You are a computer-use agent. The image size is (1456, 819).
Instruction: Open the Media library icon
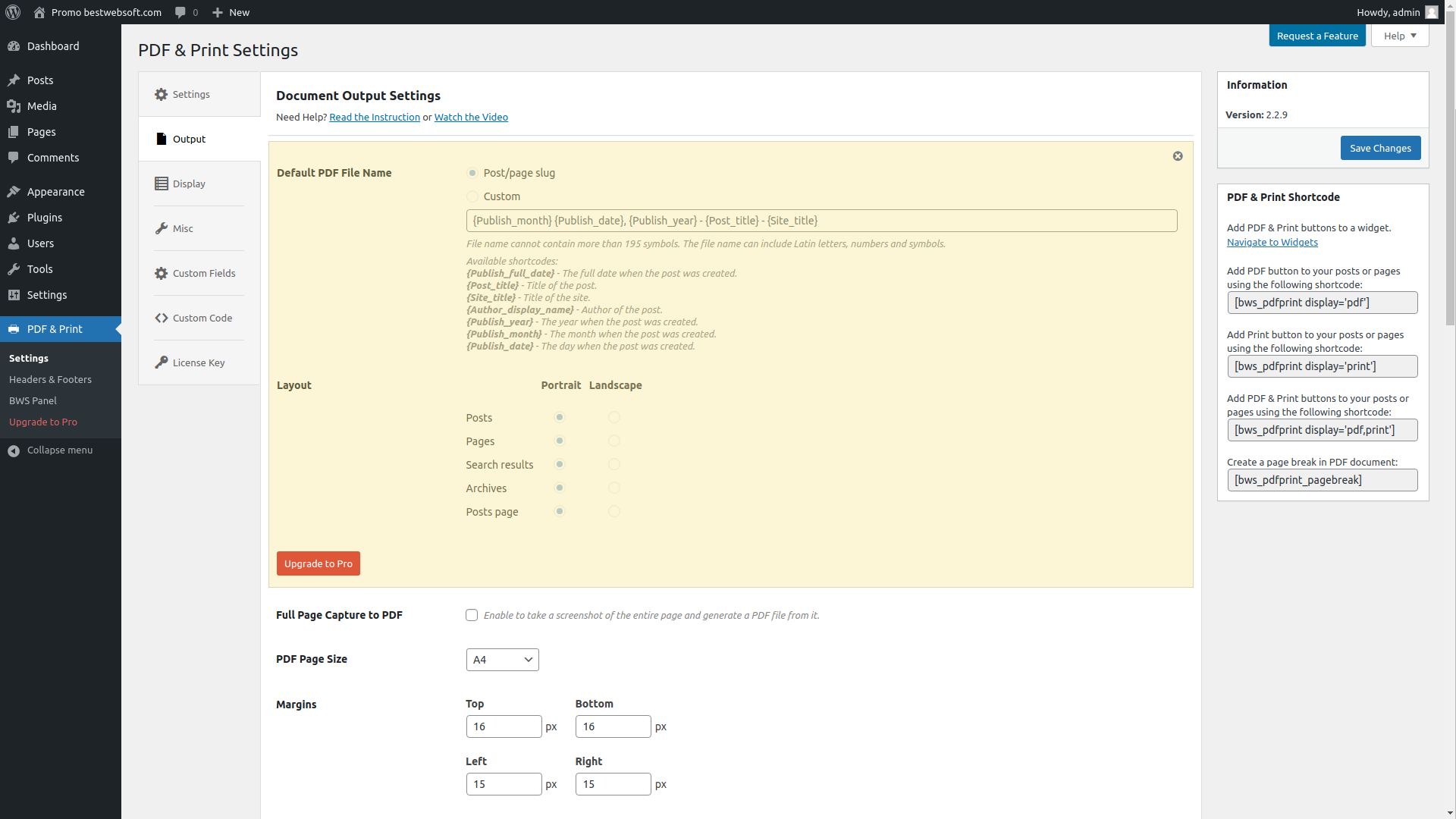point(14,106)
